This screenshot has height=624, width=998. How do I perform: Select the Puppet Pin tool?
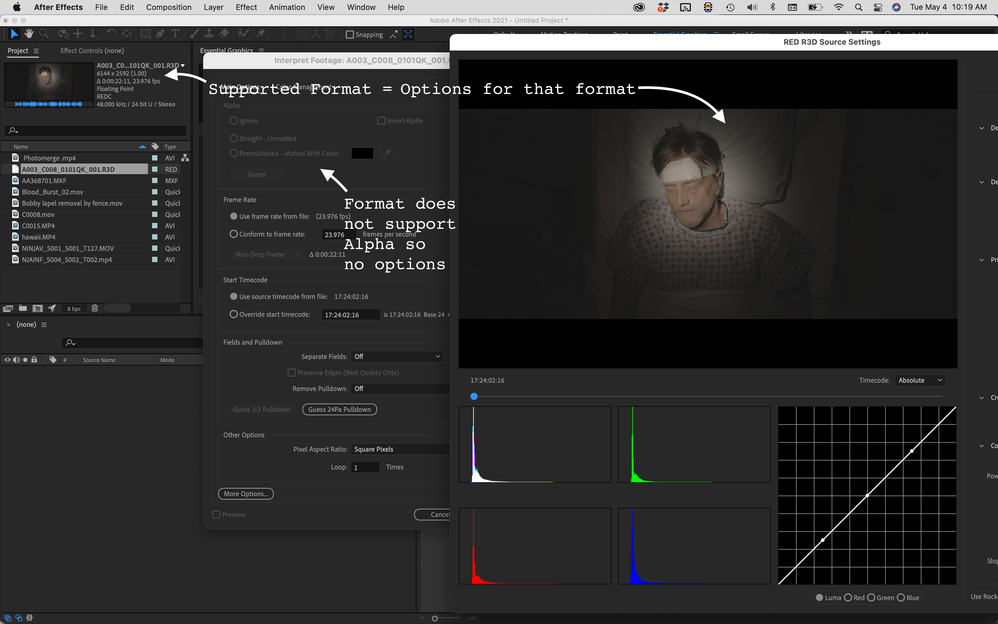(261, 34)
